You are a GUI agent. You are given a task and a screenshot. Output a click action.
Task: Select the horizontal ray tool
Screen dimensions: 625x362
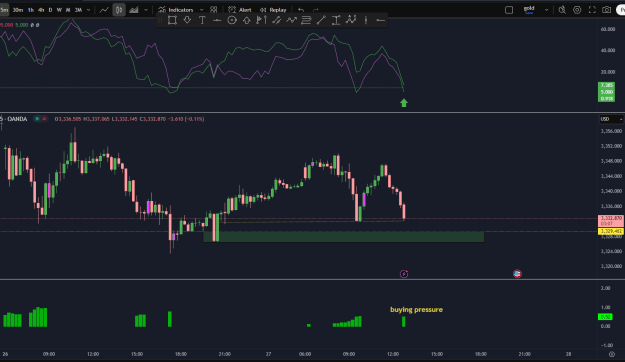click(x=217, y=20)
